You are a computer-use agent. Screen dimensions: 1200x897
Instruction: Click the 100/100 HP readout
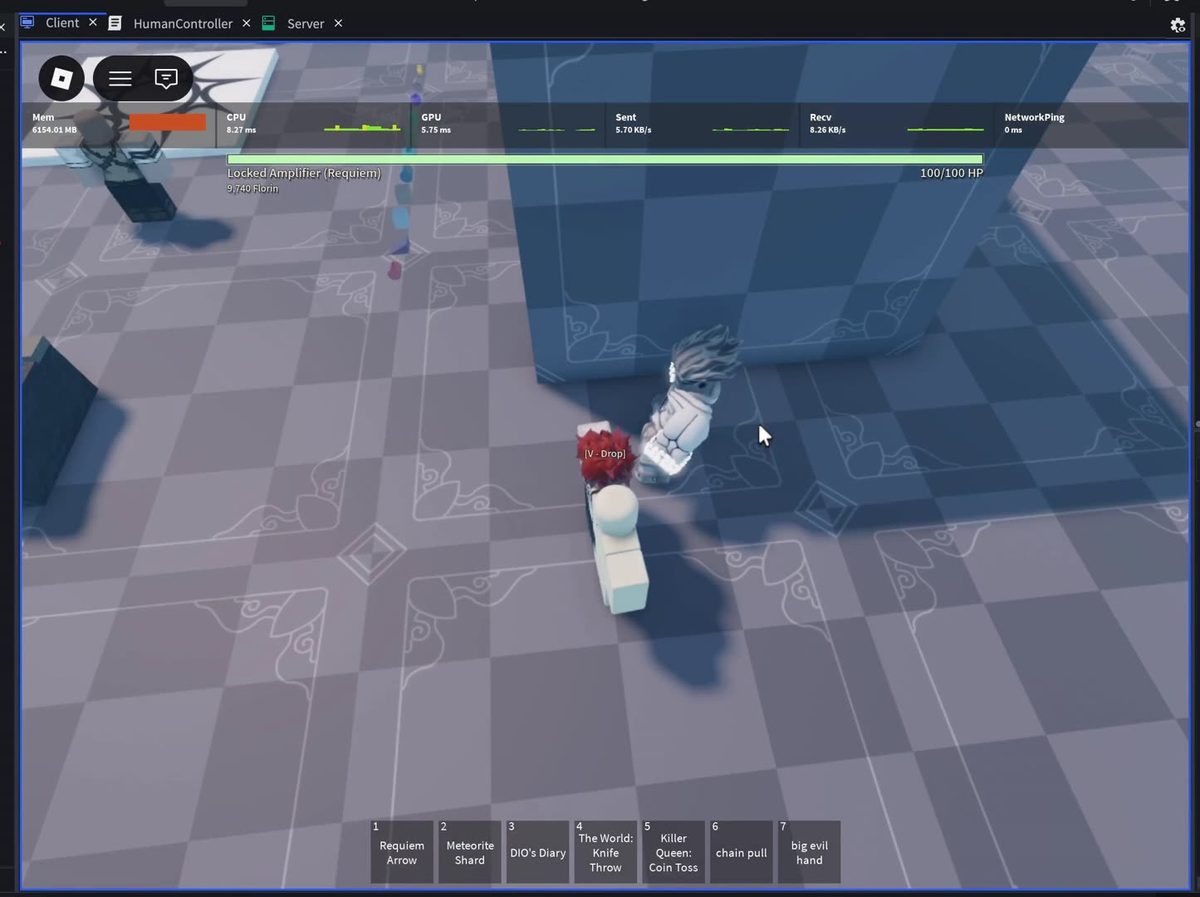[x=952, y=173]
